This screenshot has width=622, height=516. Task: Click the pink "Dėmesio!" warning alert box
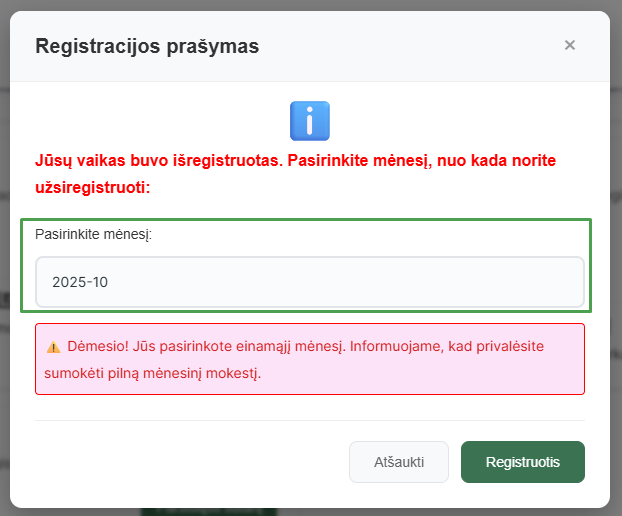click(x=309, y=359)
